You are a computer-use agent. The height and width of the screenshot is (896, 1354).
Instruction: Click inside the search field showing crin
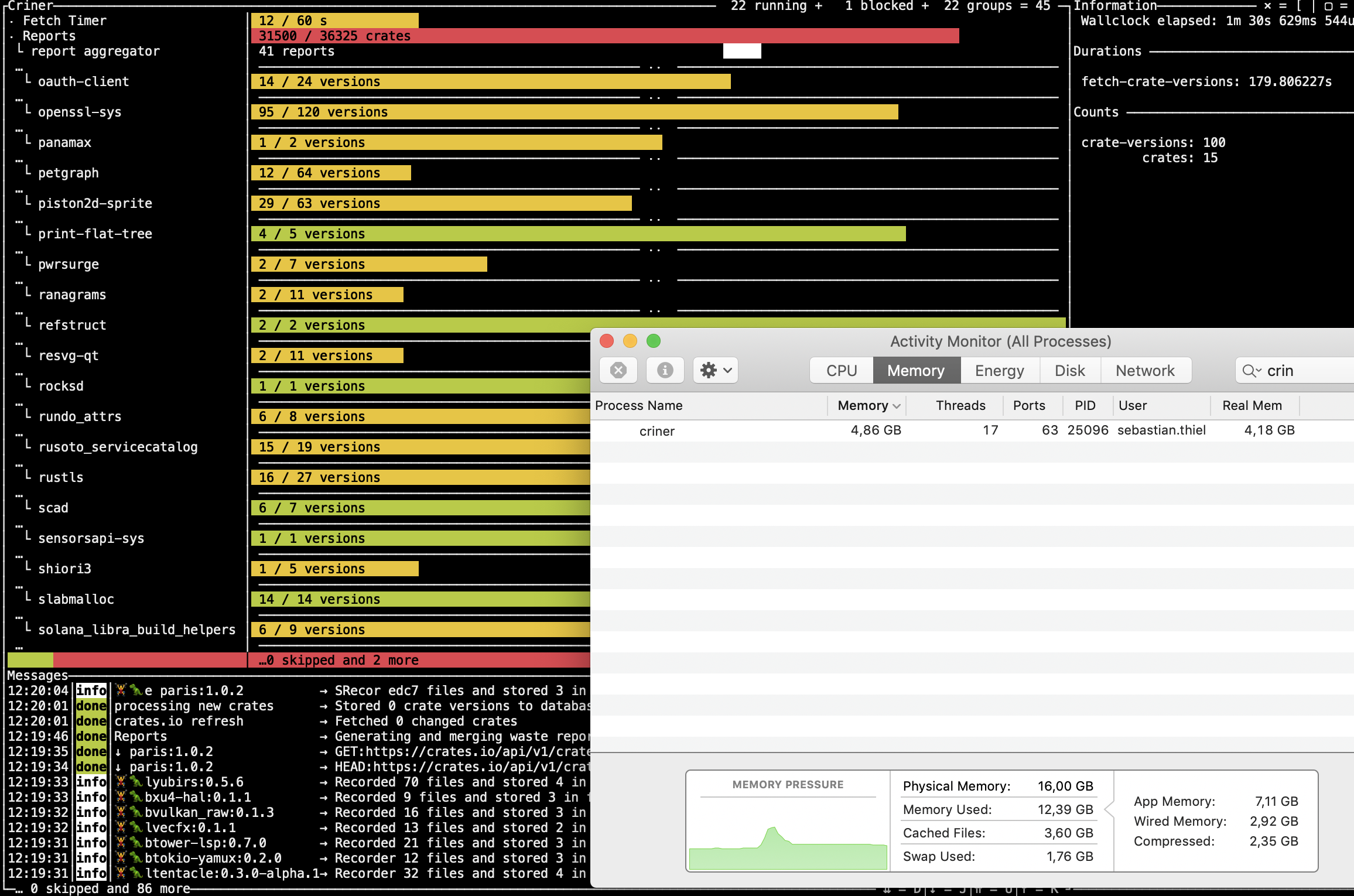tap(1288, 371)
